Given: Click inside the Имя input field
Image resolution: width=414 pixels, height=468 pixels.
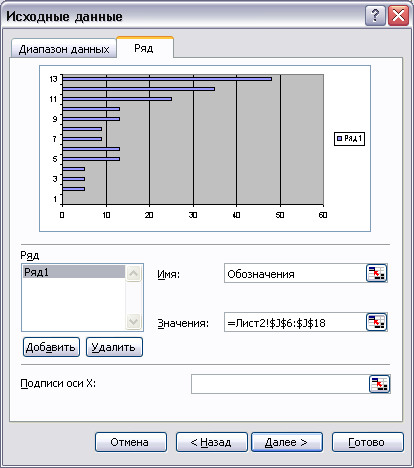Looking at the screenshot, I should coord(295,273).
